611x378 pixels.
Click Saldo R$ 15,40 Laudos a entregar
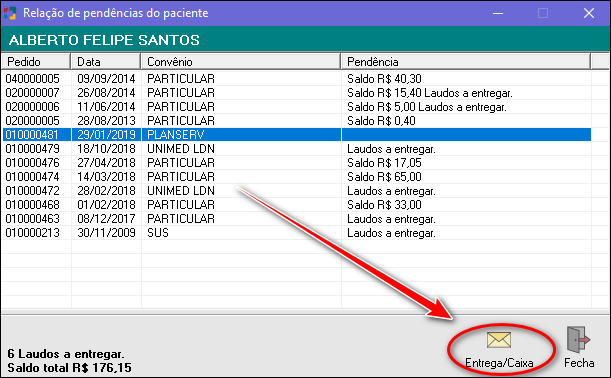[429, 93]
